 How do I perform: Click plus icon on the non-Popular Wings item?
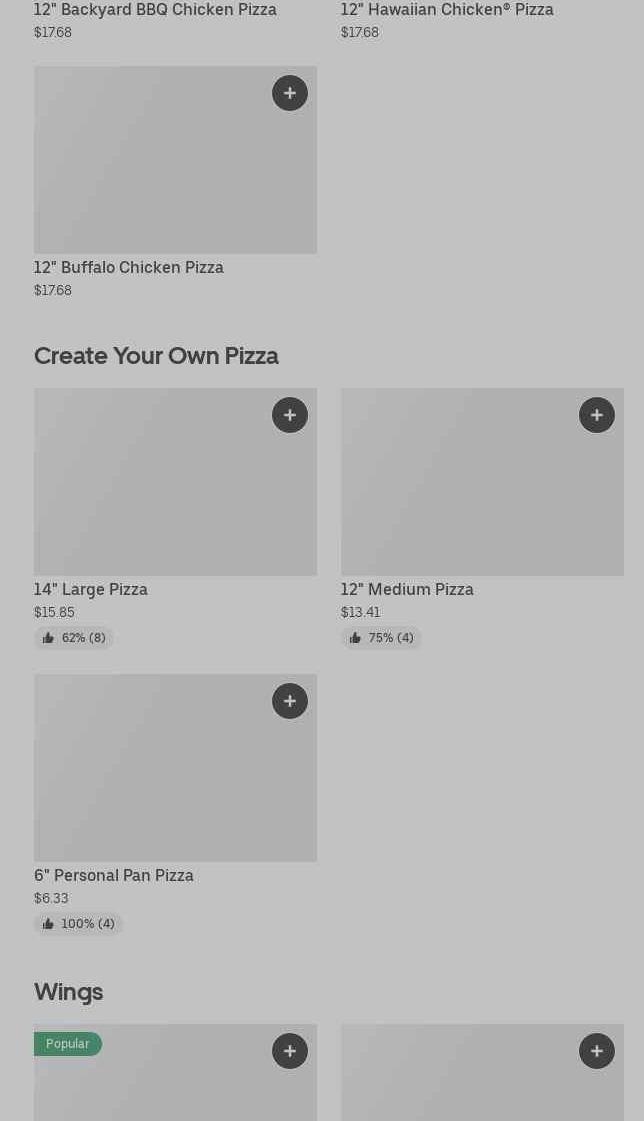click(597, 1051)
